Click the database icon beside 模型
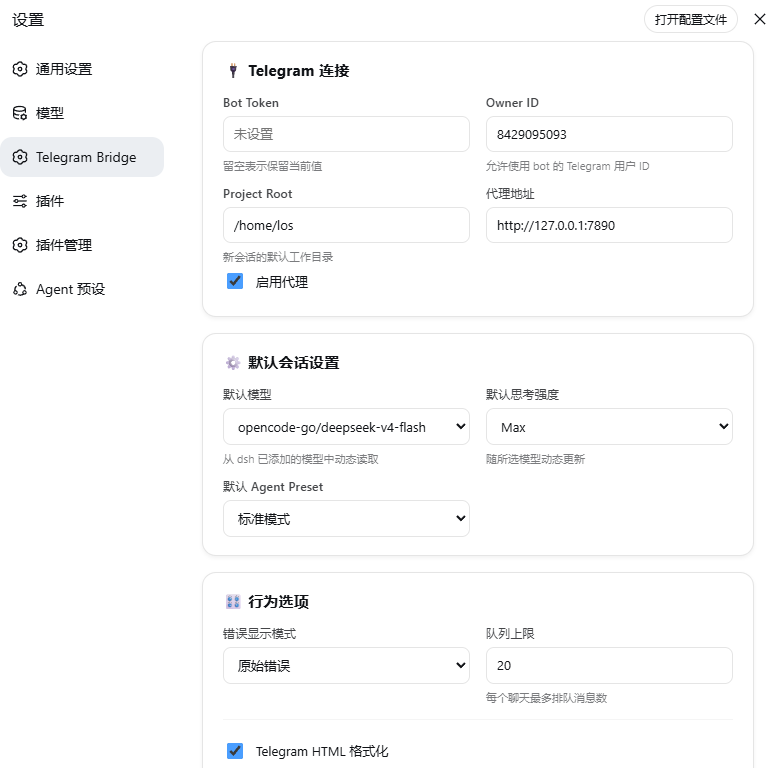This screenshot has height=768, width=775. pos(20,113)
